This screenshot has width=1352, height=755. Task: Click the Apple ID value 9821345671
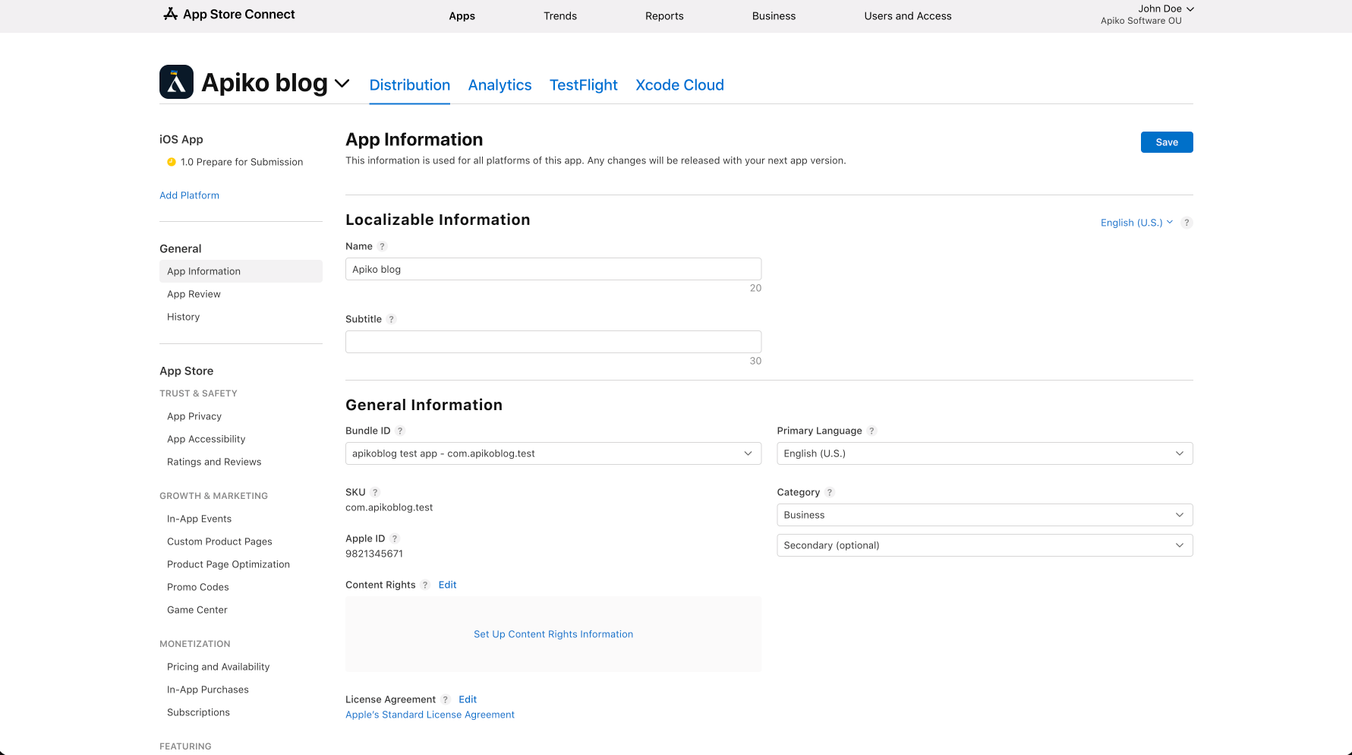click(374, 554)
